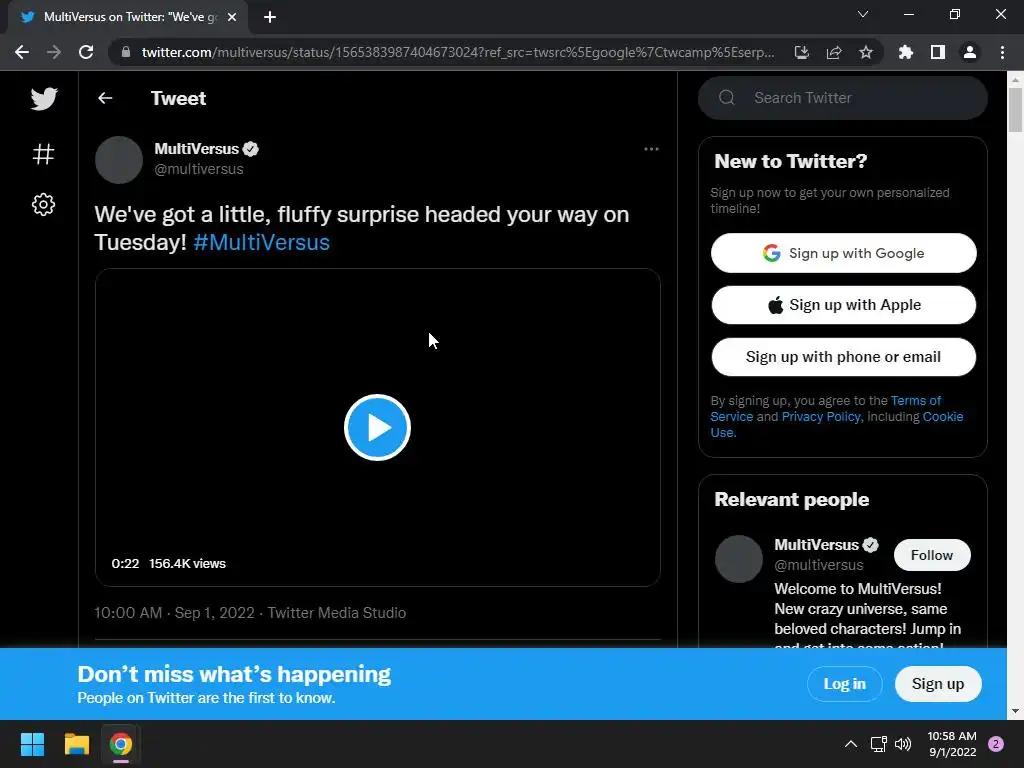Open the taskbar clock 10:58 AM
Viewport: 1024px width, 768px height.
tap(952, 744)
